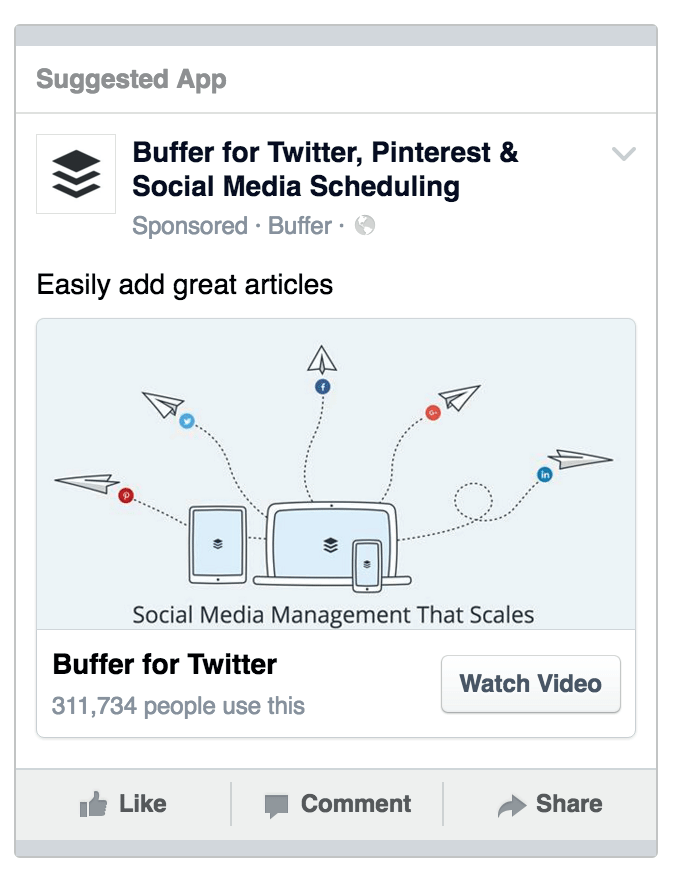
Task: Click the LinkedIn icon in illustration
Action: click(545, 475)
